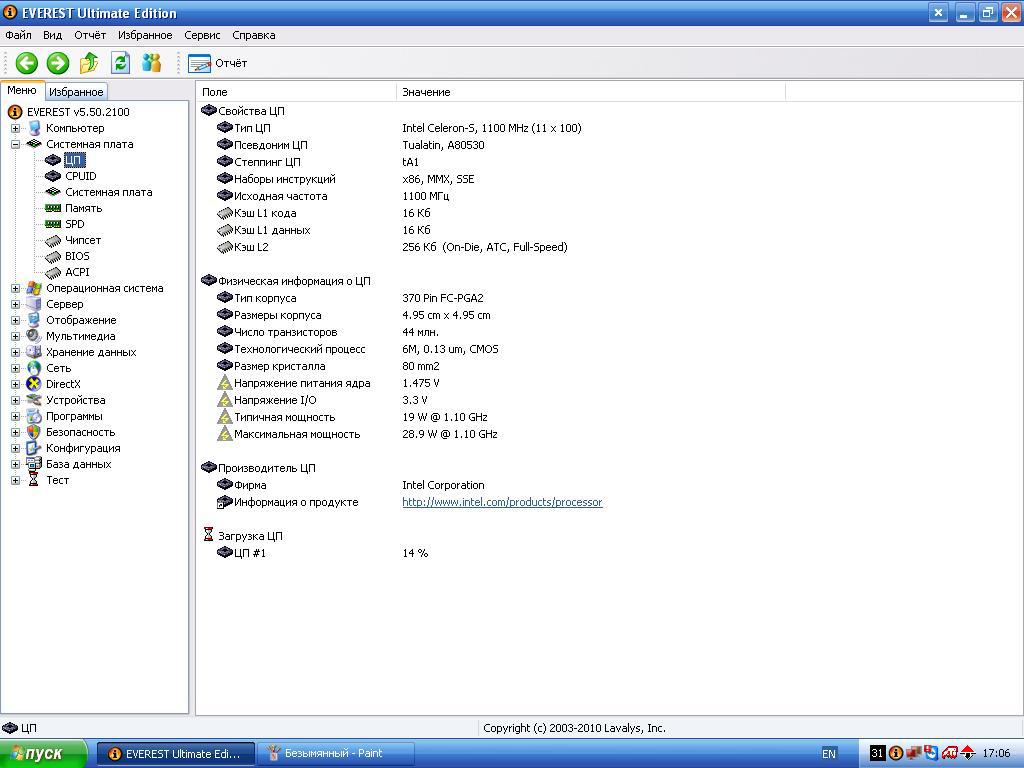Viewport: 1024px width, 768px height.
Task: Click the green Forward arrow toolbar icon
Action: [x=58, y=63]
